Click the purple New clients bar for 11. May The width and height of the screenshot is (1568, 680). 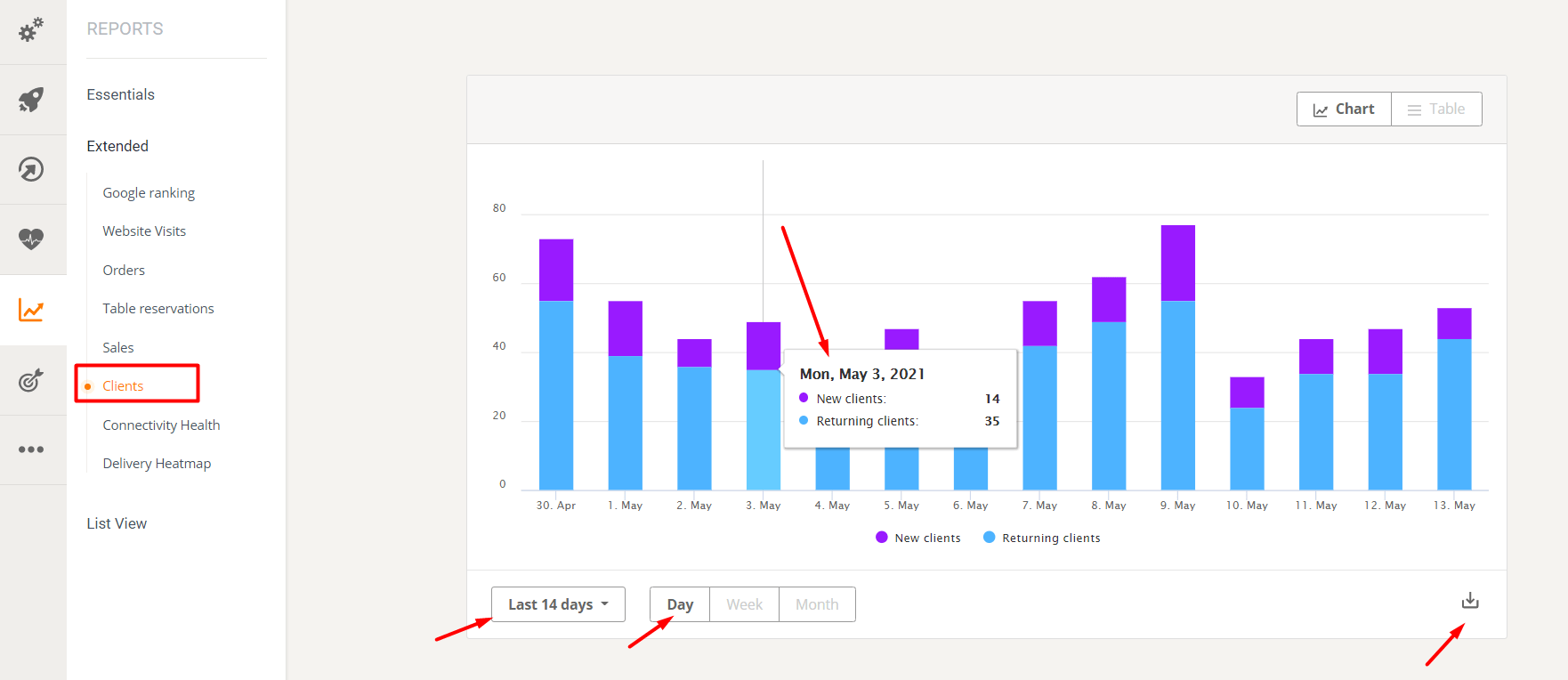[x=1316, y=356]
